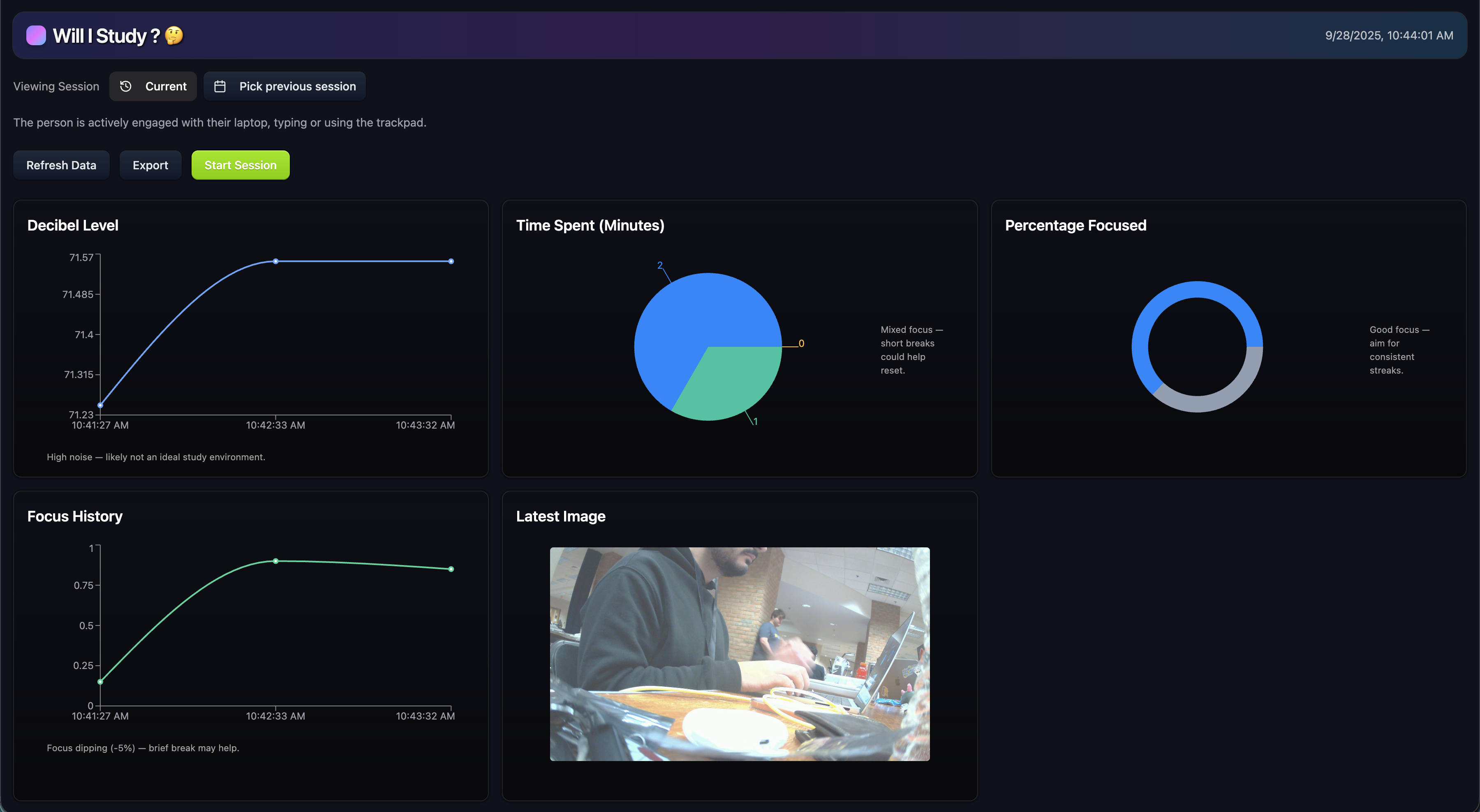The height and width of the screenshot is (812, 1480).
Task: Open the Latest Image webcam thumbnail
Action: [x=740, y=653]
